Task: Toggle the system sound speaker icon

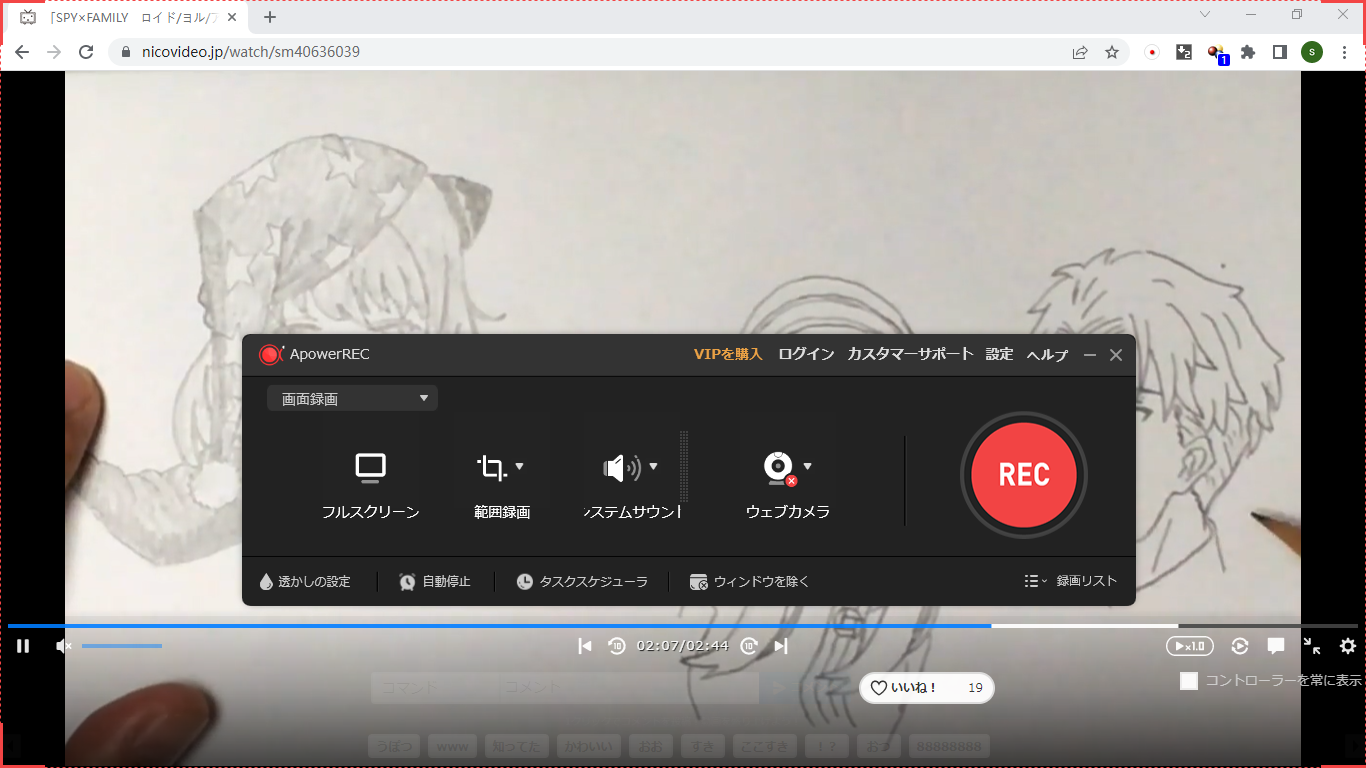Action: pos(622,467)
